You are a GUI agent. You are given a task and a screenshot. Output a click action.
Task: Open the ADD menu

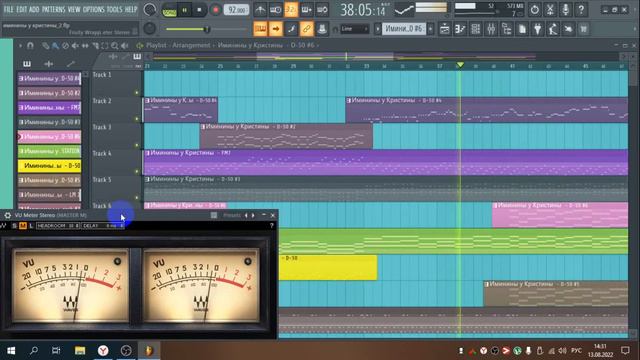coord(34,9)
